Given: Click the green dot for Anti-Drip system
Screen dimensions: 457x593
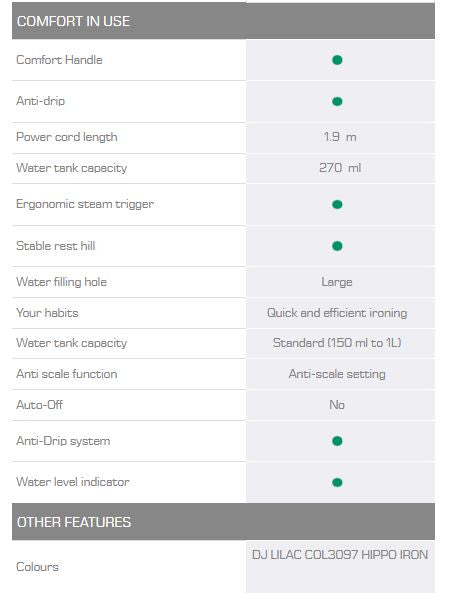Looking at the screenshot, I should pyautogui.click(x=337, y=441).
